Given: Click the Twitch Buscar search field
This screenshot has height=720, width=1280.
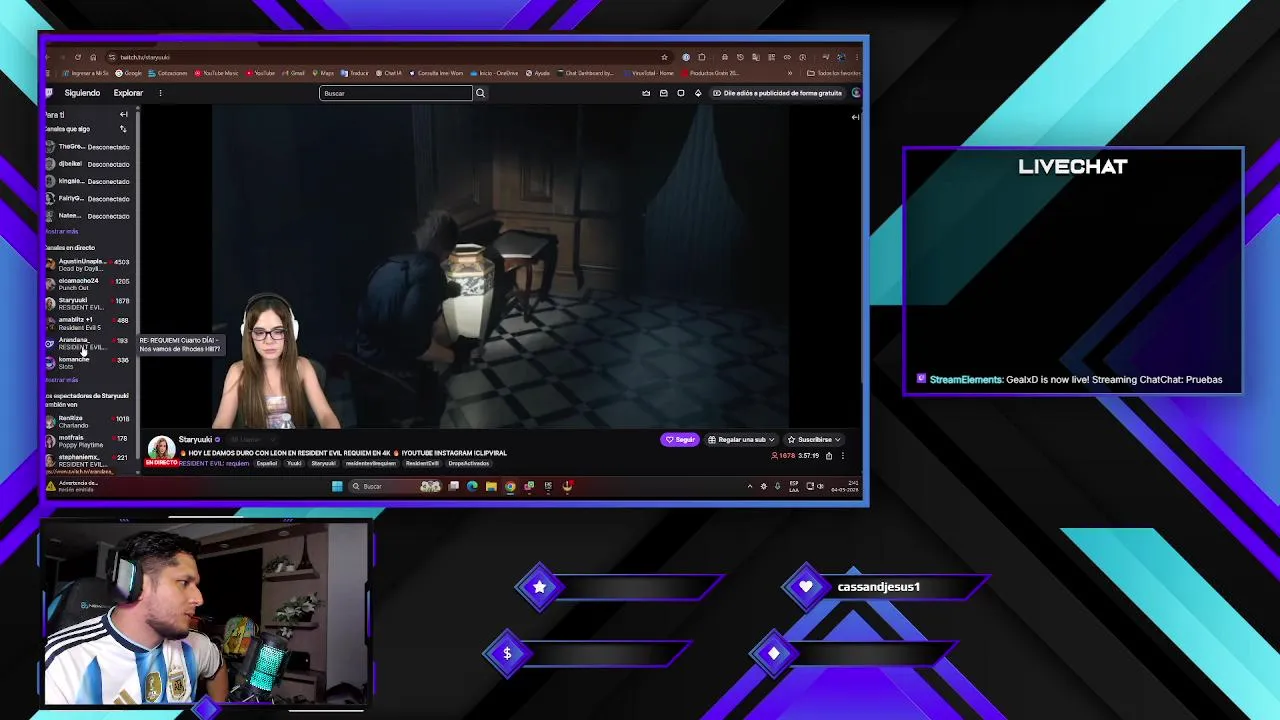Looking at the screenshot, I should pos(396,93).
